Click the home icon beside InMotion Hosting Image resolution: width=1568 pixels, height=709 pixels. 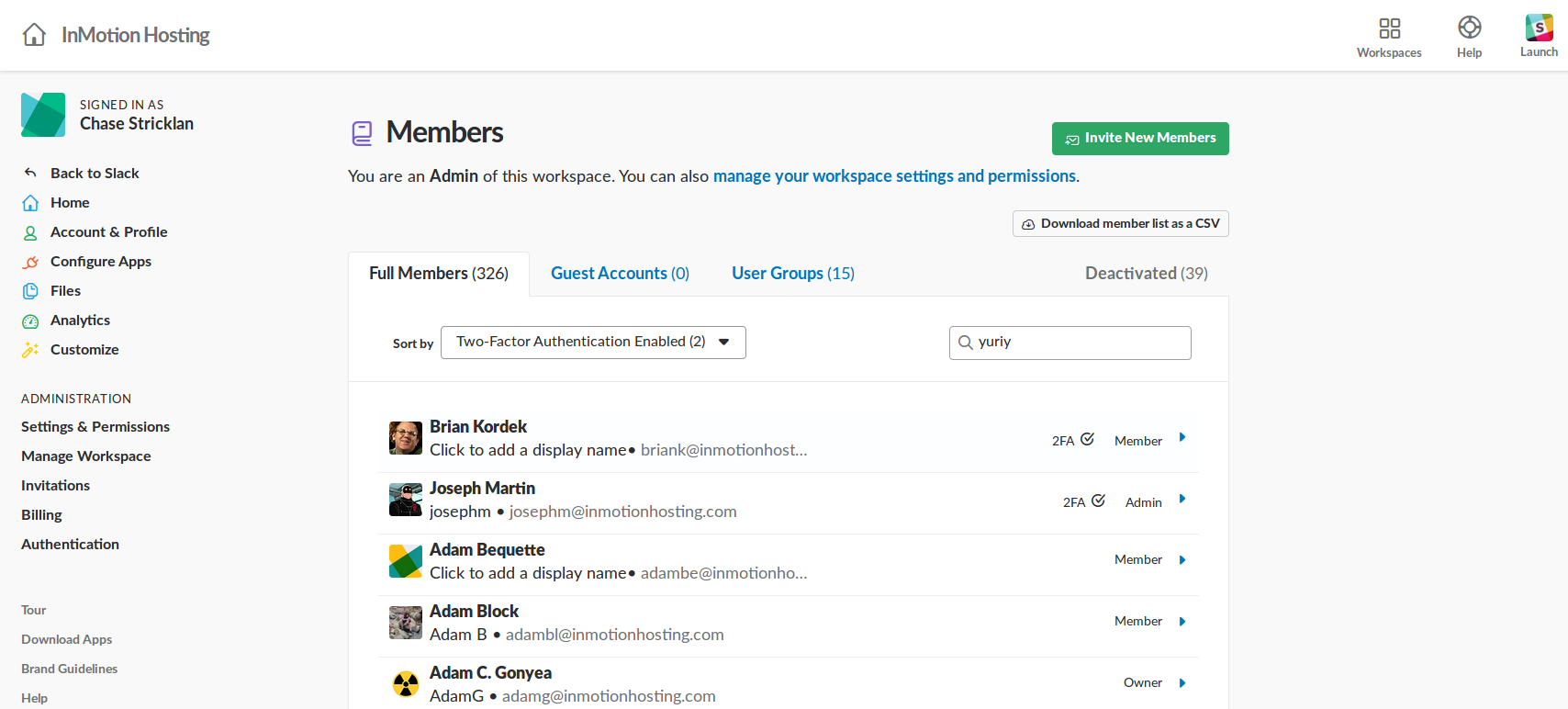pos(34,35)
